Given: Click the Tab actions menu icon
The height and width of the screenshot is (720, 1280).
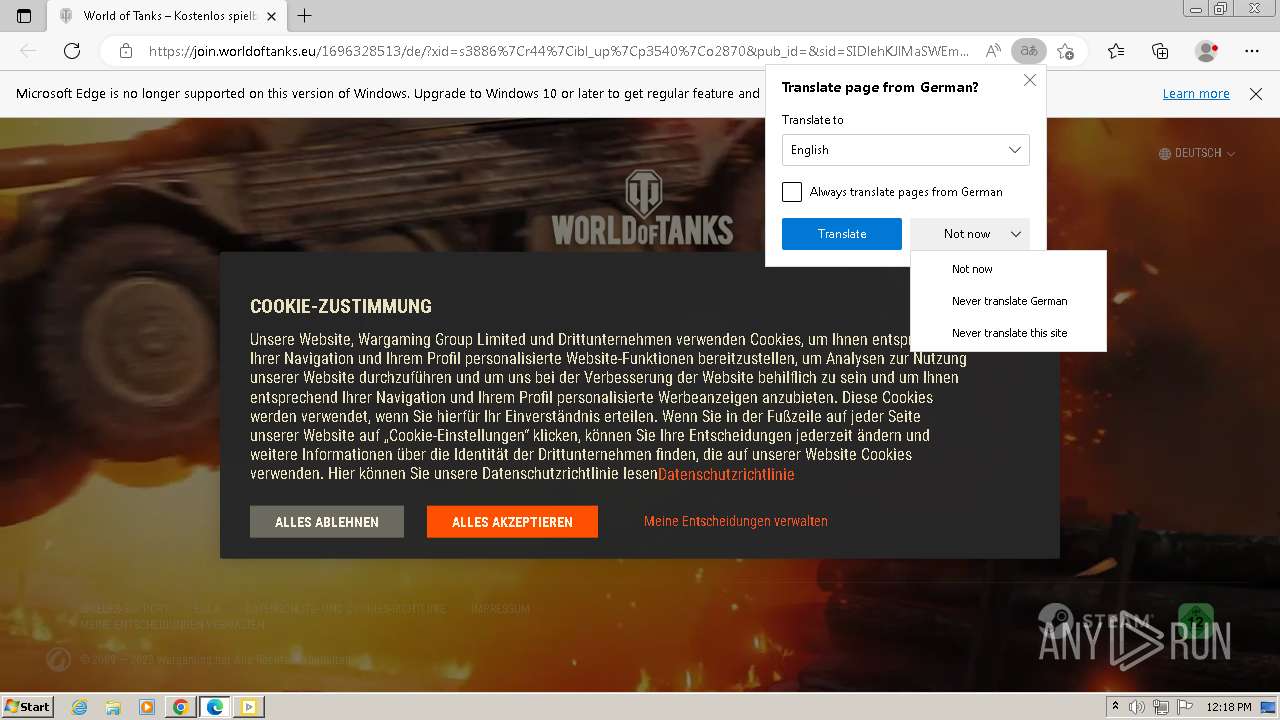Looking at the screenshot, I should pos(24,16).
